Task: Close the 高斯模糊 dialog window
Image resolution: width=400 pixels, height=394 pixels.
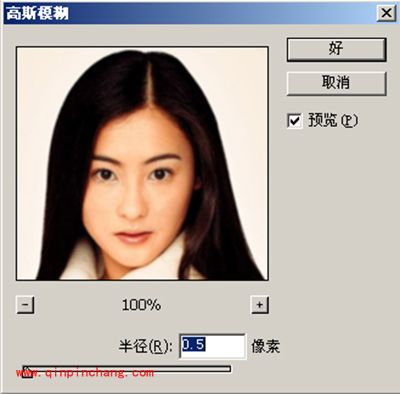Action: [386, 14]
